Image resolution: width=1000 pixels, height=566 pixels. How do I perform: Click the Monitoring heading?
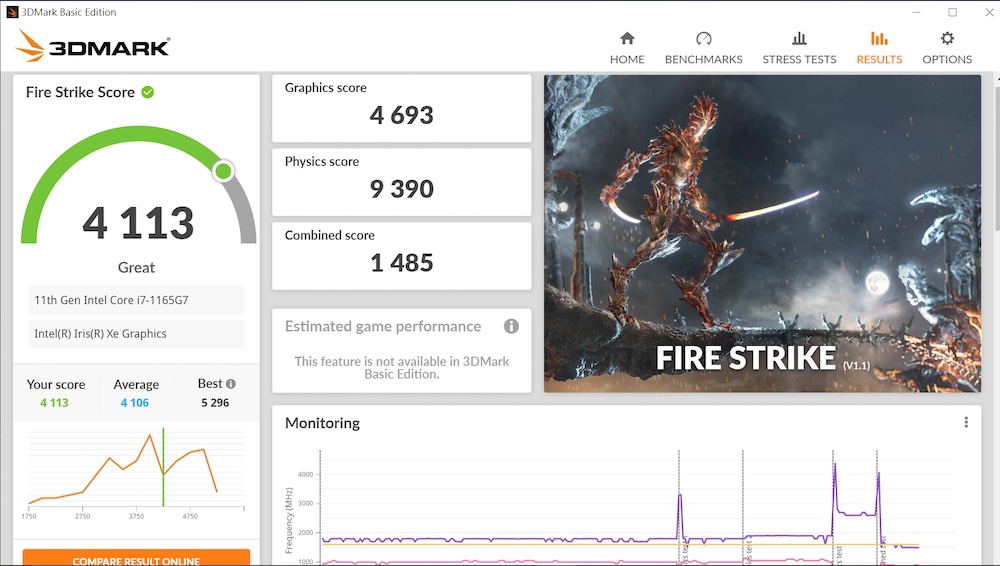click(x=322, y=423)
